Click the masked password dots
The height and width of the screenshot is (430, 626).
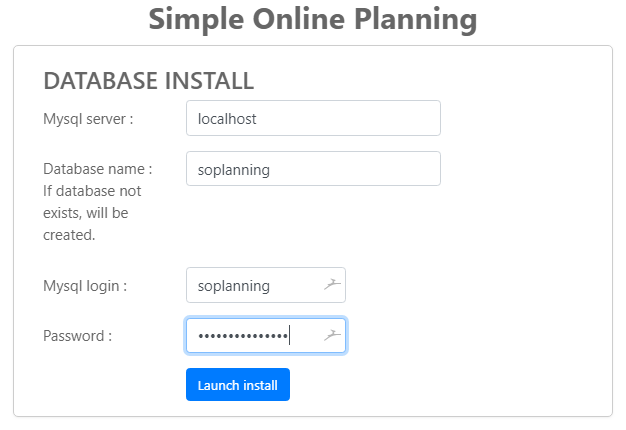tap(243, 336)
